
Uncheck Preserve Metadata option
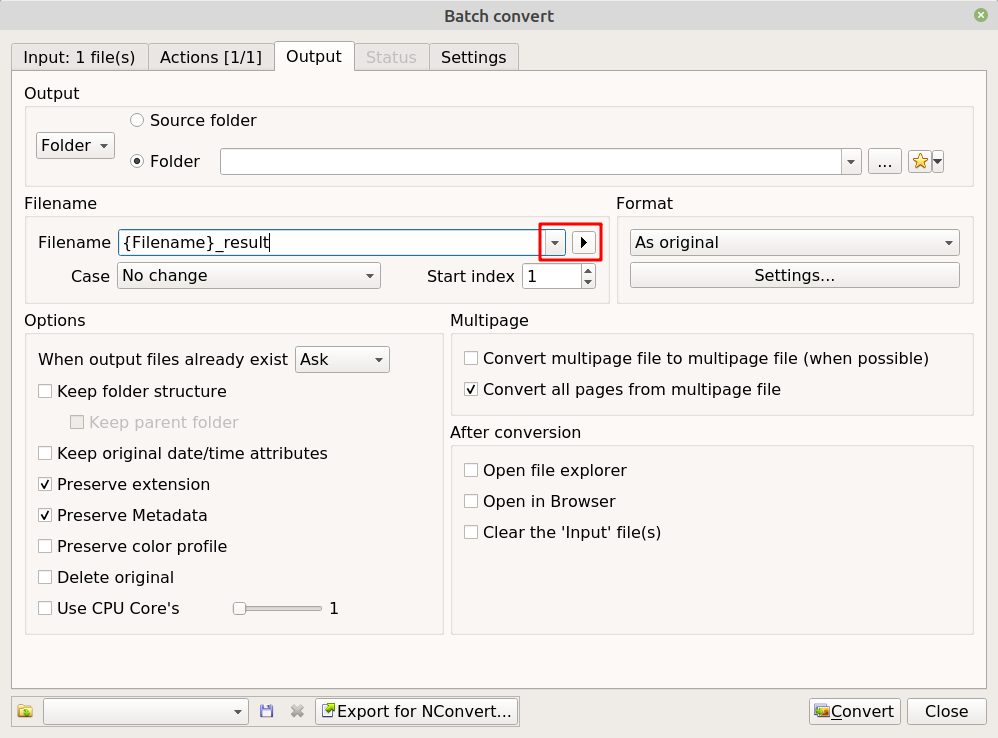[x=45, y=516]
